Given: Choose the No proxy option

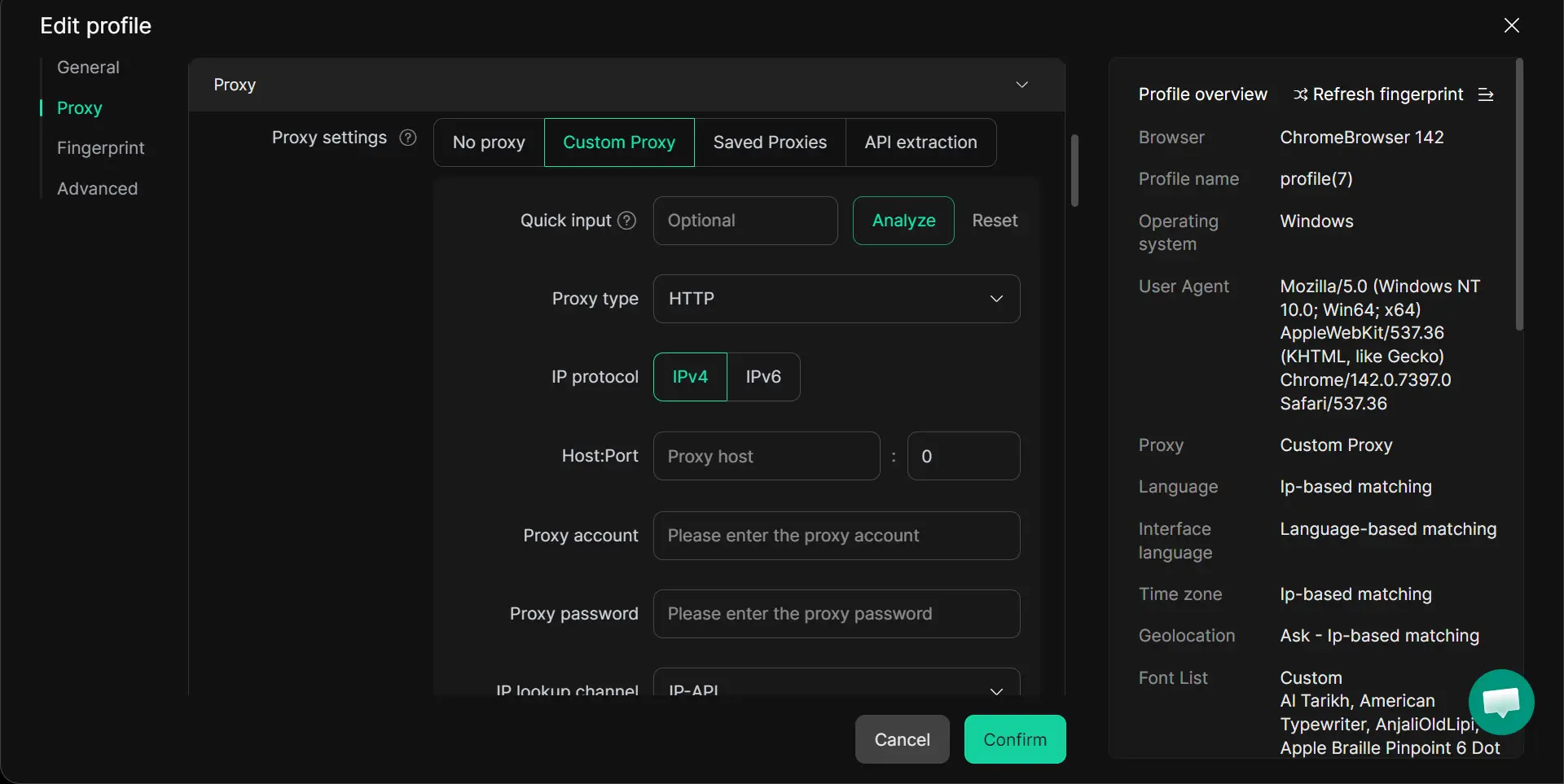Looking at the screenshot, I should point(489,142).
